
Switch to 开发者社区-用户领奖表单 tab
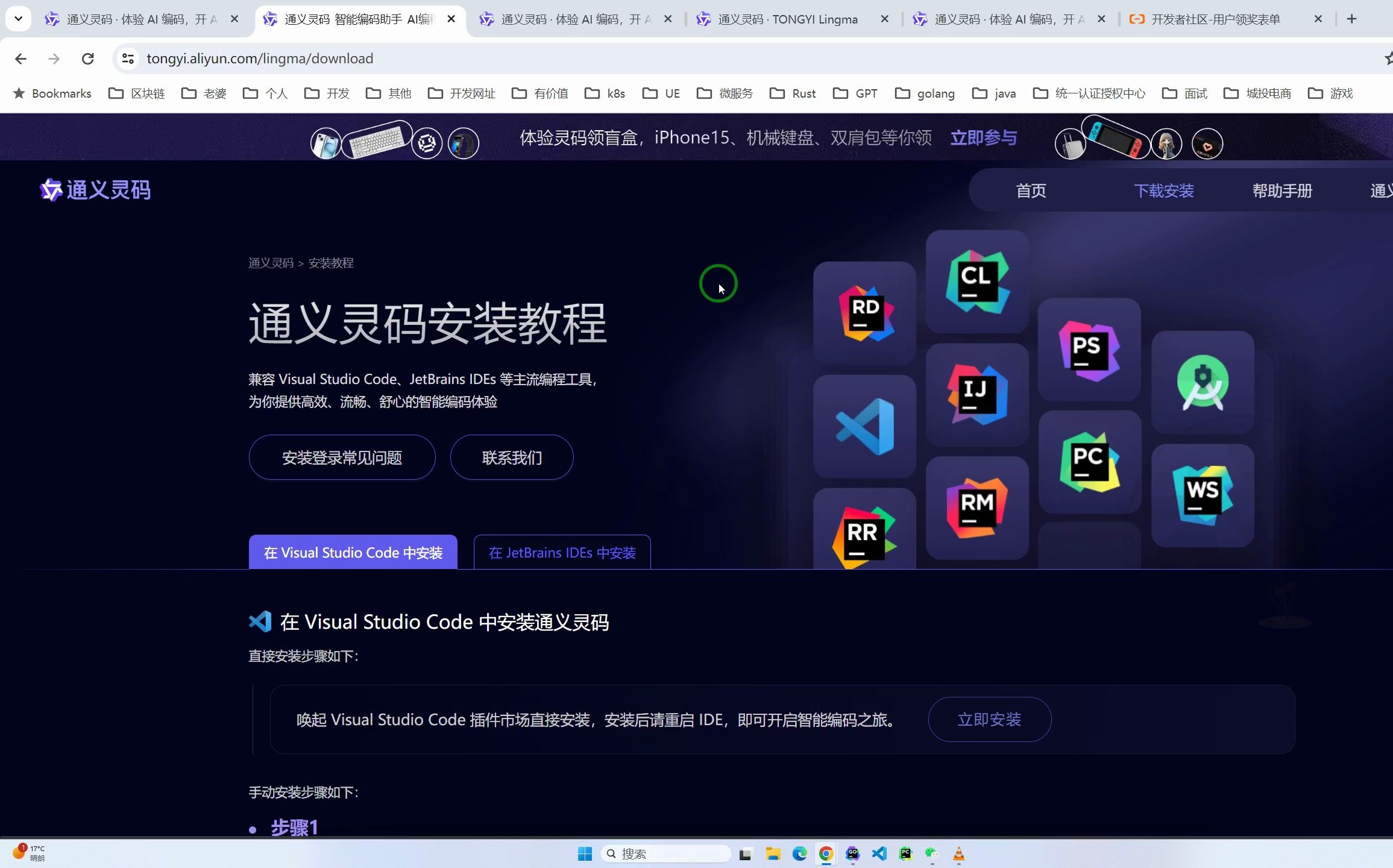click(x=1227, y=19)
